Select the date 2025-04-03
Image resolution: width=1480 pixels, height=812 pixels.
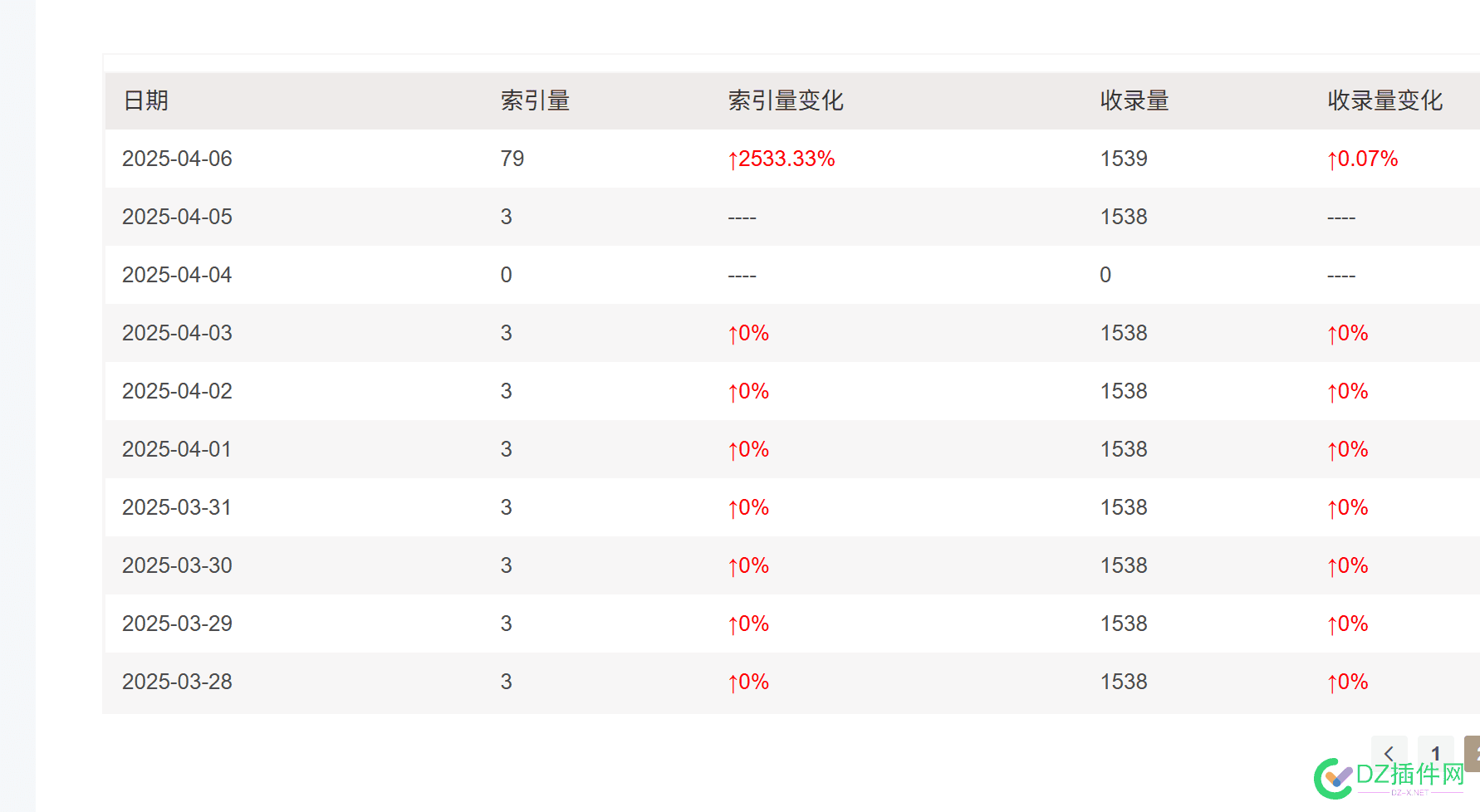tap(177, 333)
